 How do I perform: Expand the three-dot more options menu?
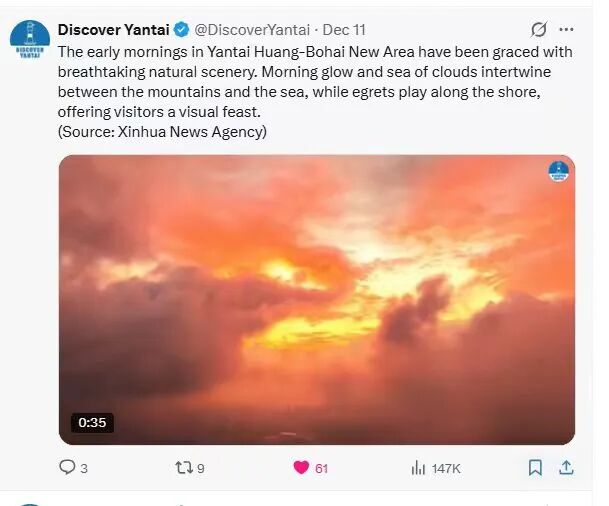tap(567, 29)
